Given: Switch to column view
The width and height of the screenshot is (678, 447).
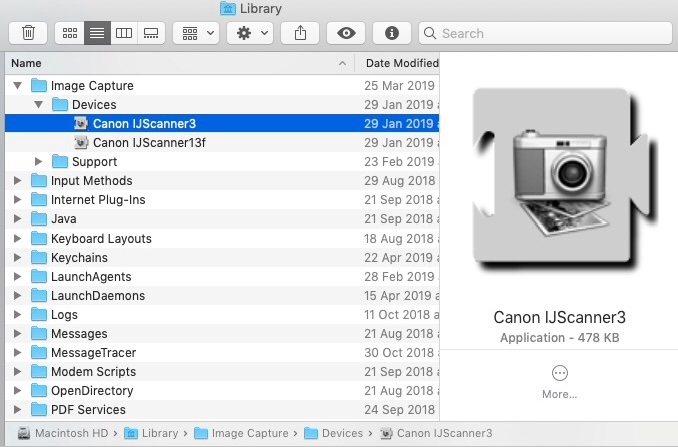Looking at the screenshot, I should pos(124,33).
